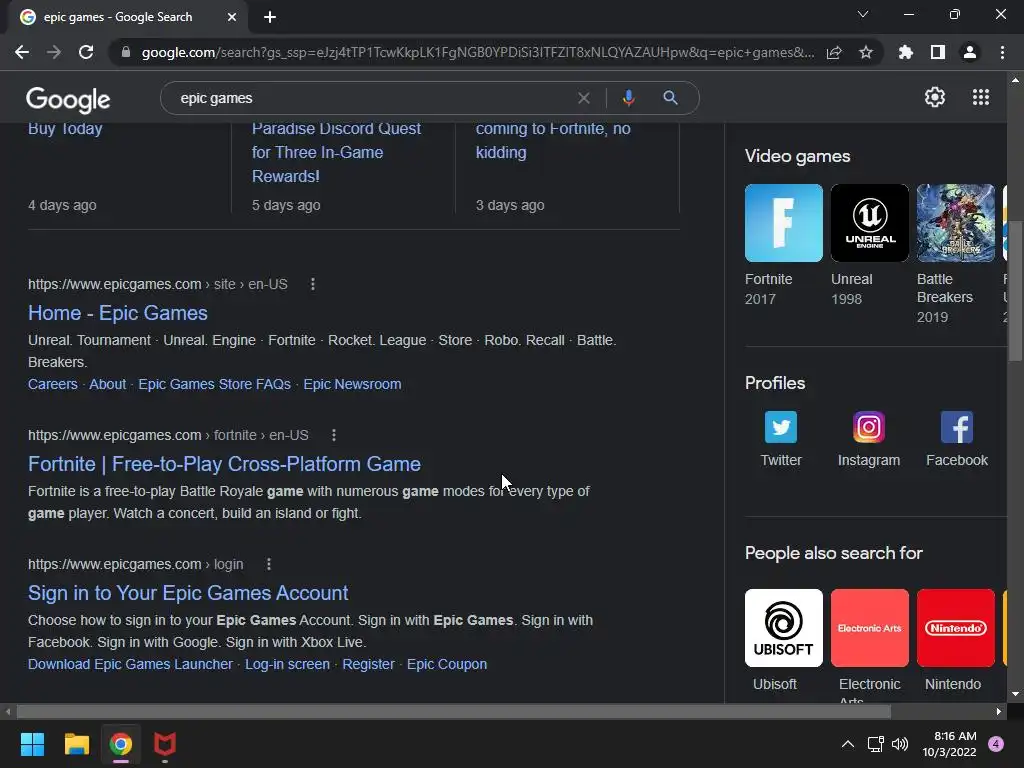Clear the search box text

click(584, 98)
